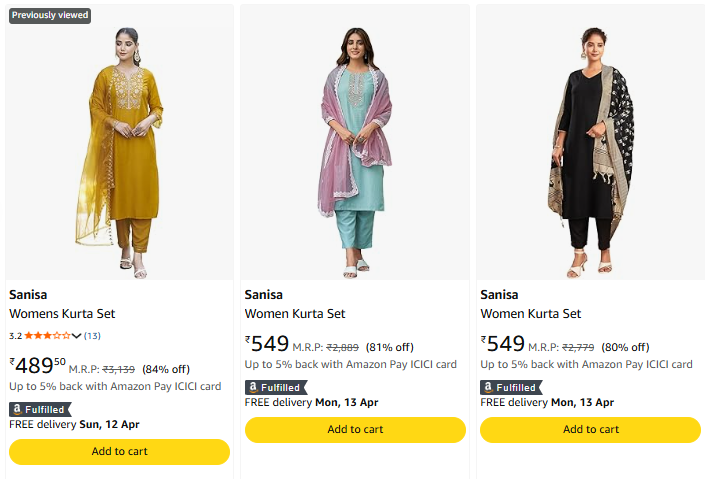Expand the rating breakdown chevron next to stars
This screenshot has height=479, width=705.
[x=77, y=335]
